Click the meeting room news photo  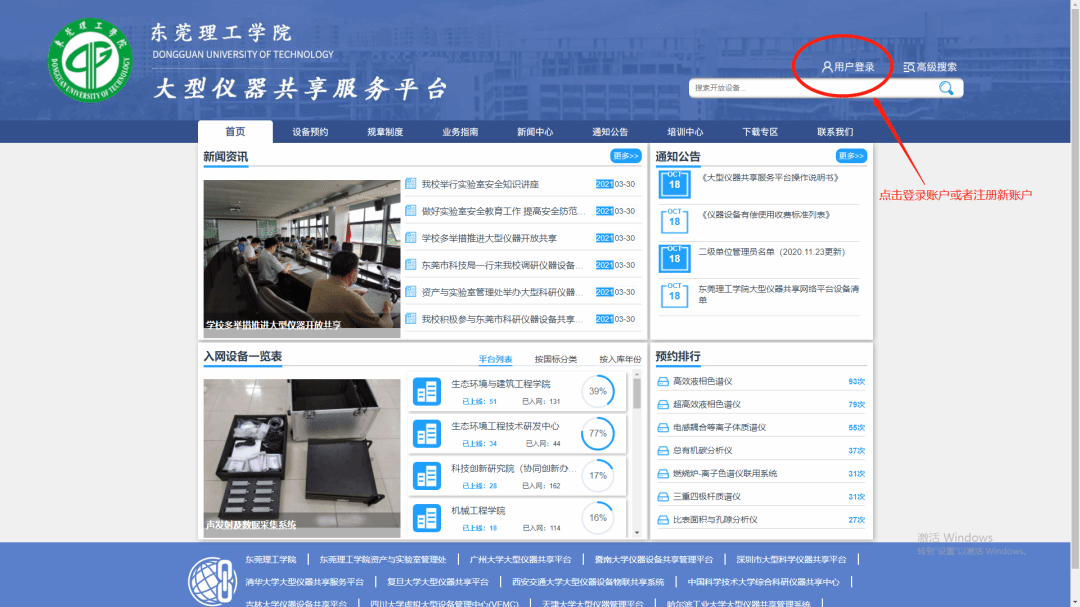click(302, 259)
